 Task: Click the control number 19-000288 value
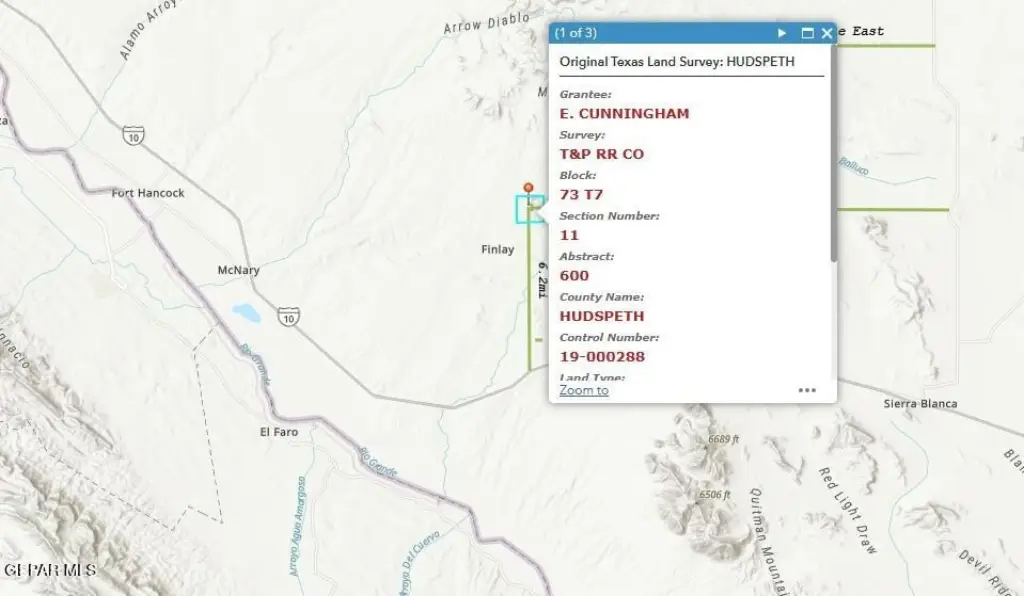tap(602, 357)
